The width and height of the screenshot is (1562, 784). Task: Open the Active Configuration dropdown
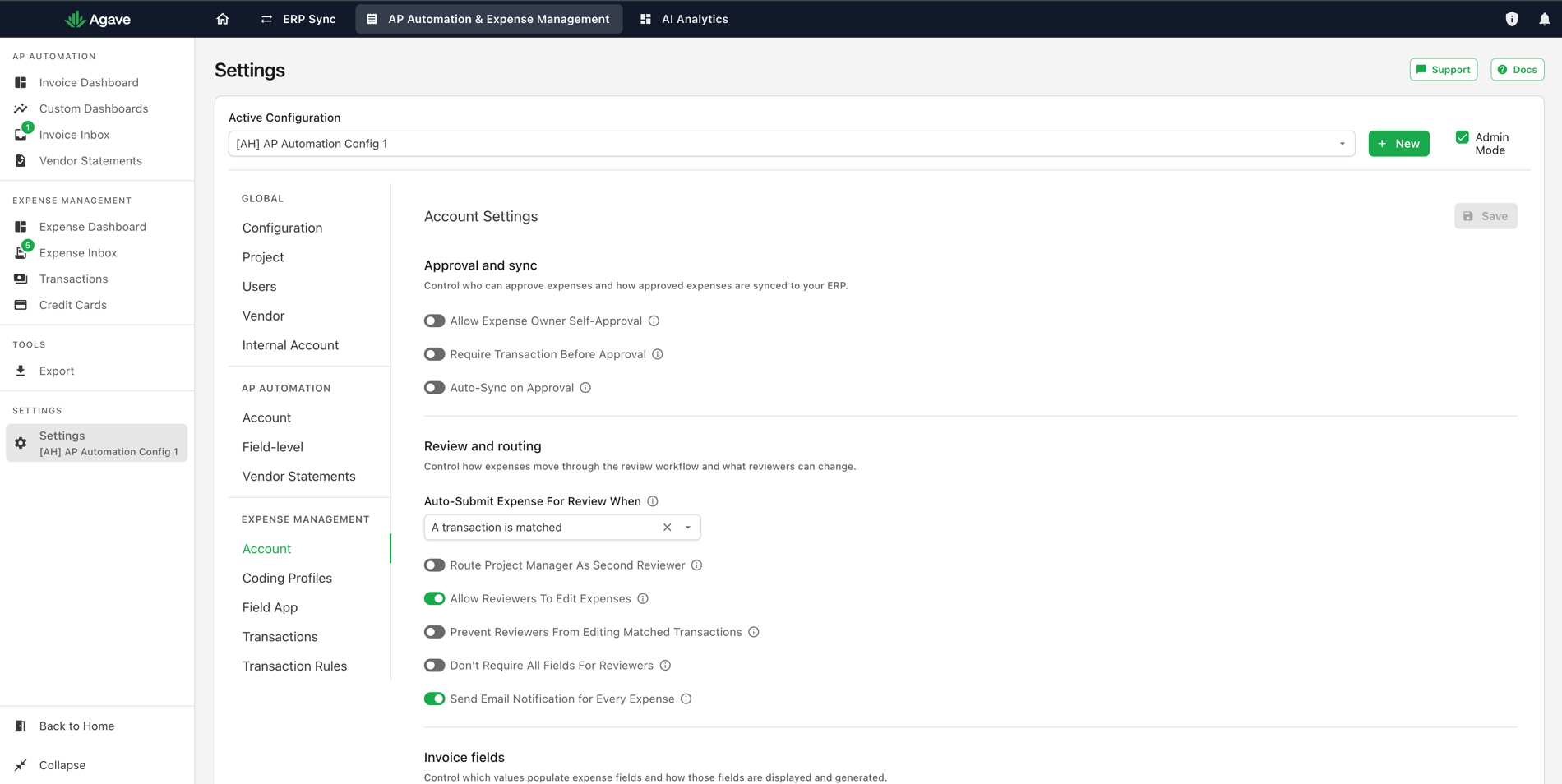[792, 144]
